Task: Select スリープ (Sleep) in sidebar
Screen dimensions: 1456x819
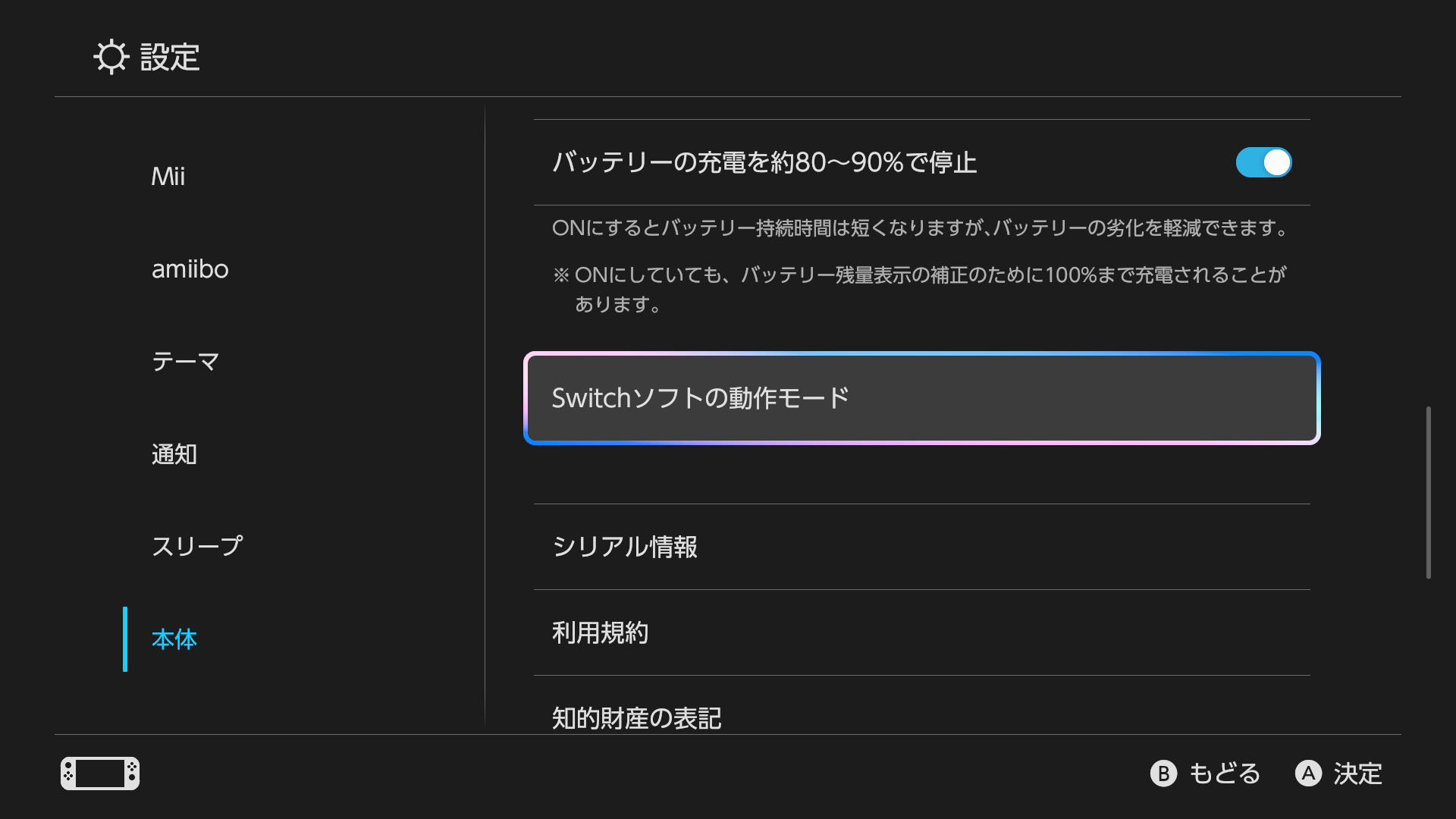Action: [x=197, y=547]
